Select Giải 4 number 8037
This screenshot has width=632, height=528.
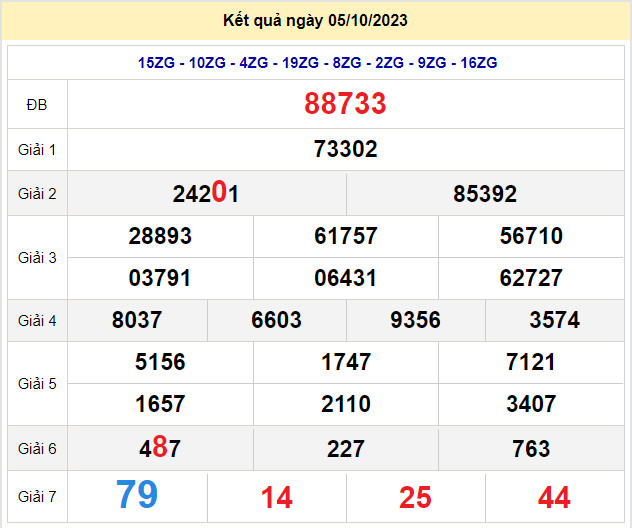[x=137, y=320]
